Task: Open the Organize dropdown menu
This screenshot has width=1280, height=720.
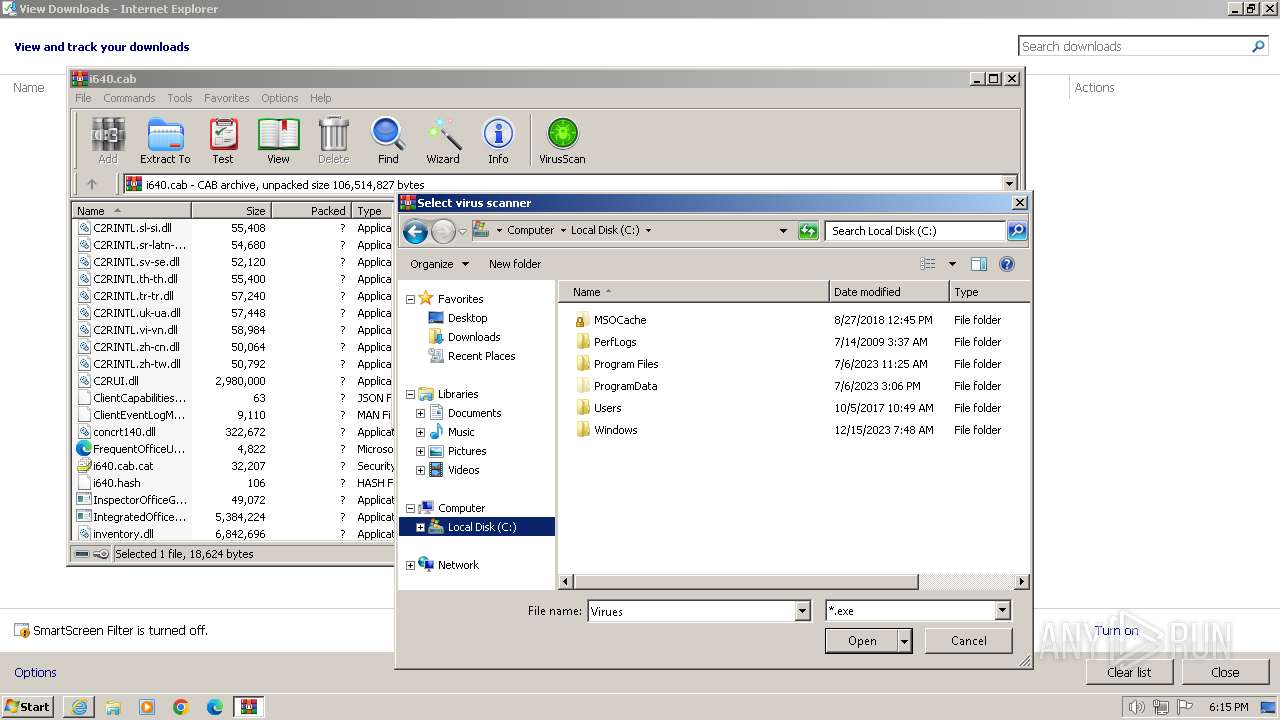Action: click(439, 264)
